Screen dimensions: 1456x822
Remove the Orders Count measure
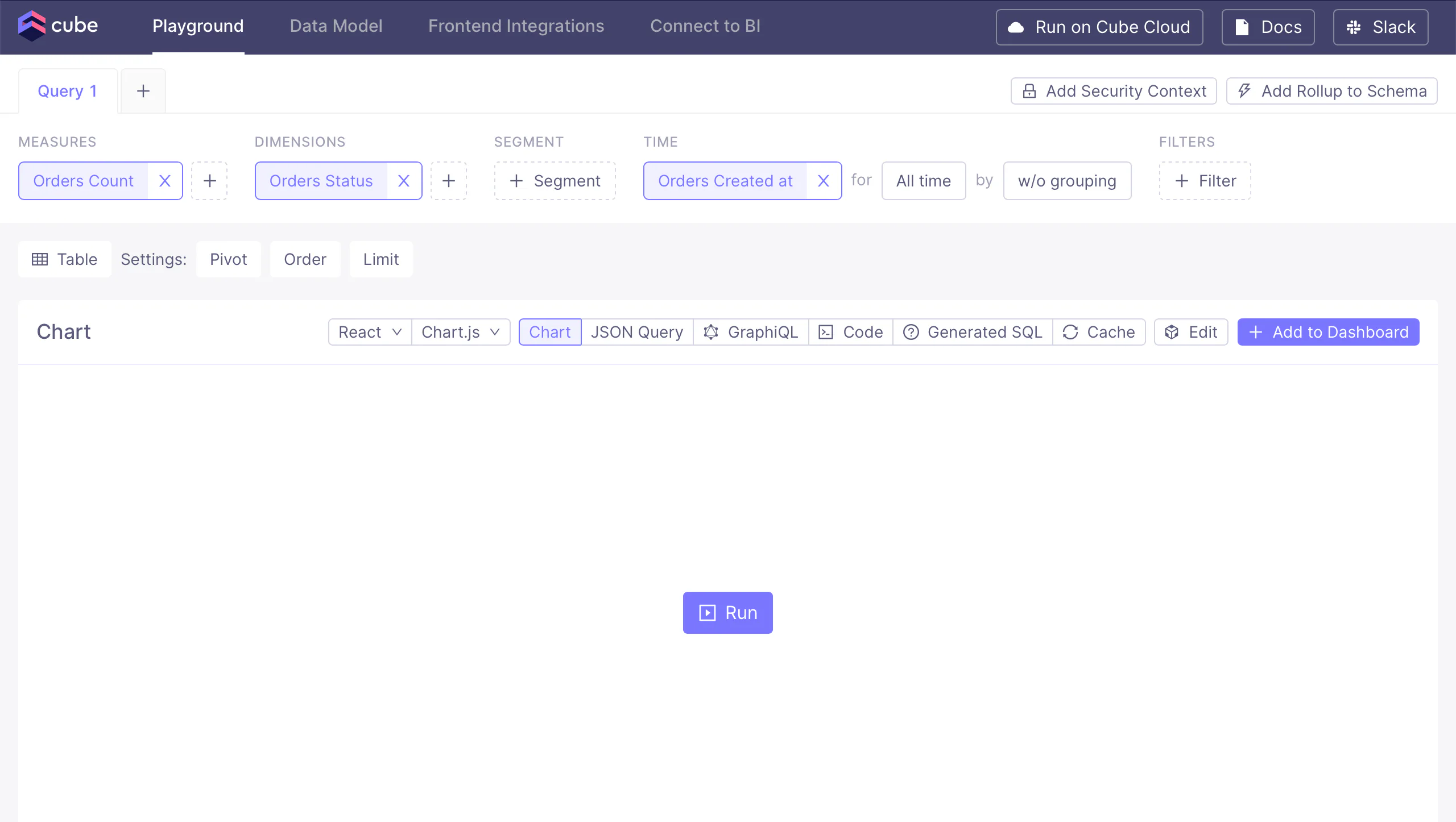pos(165,181)
